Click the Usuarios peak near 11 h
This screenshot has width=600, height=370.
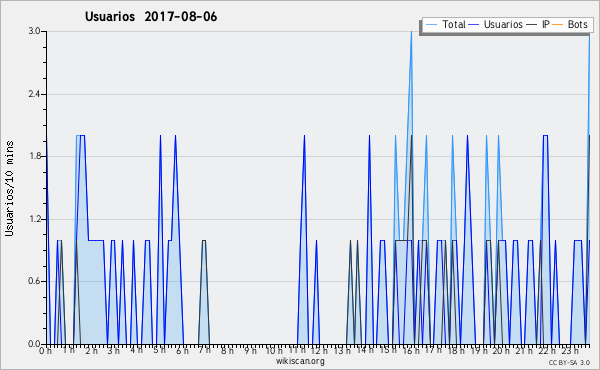point(304,136)
